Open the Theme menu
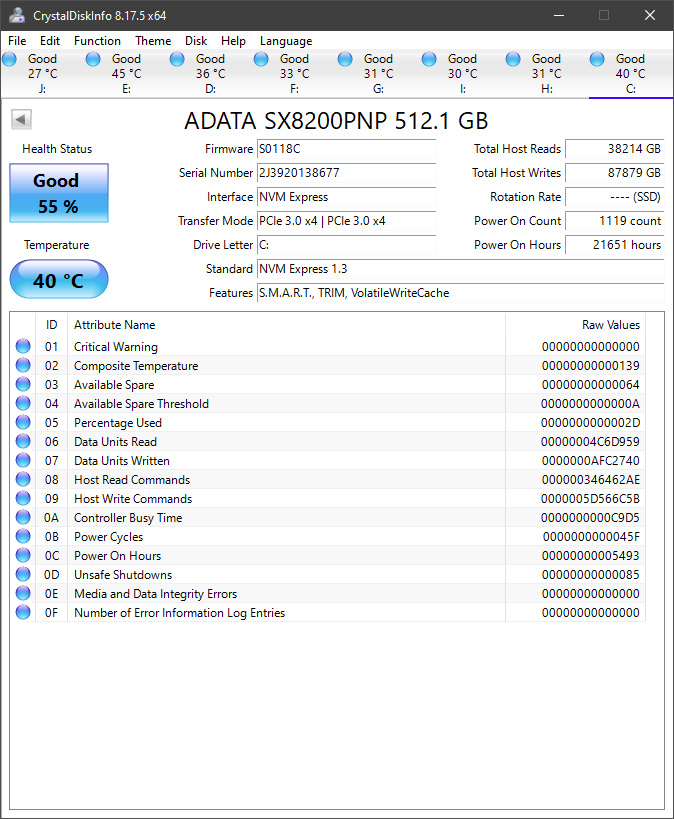Screen dimensions: 674x819 point(153,41)
